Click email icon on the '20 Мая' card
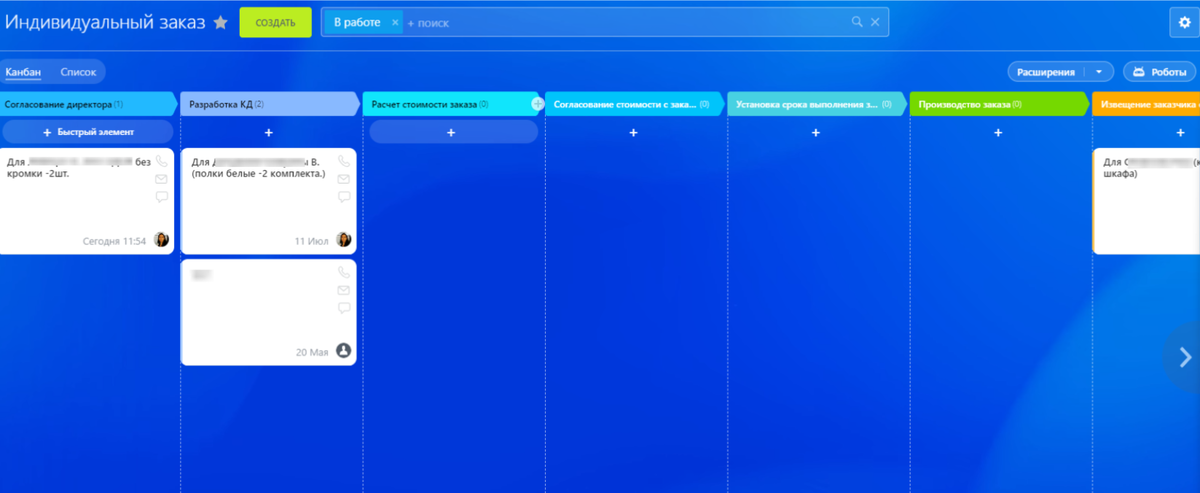Screen dimensions: 1200x493 pos(344,290)
